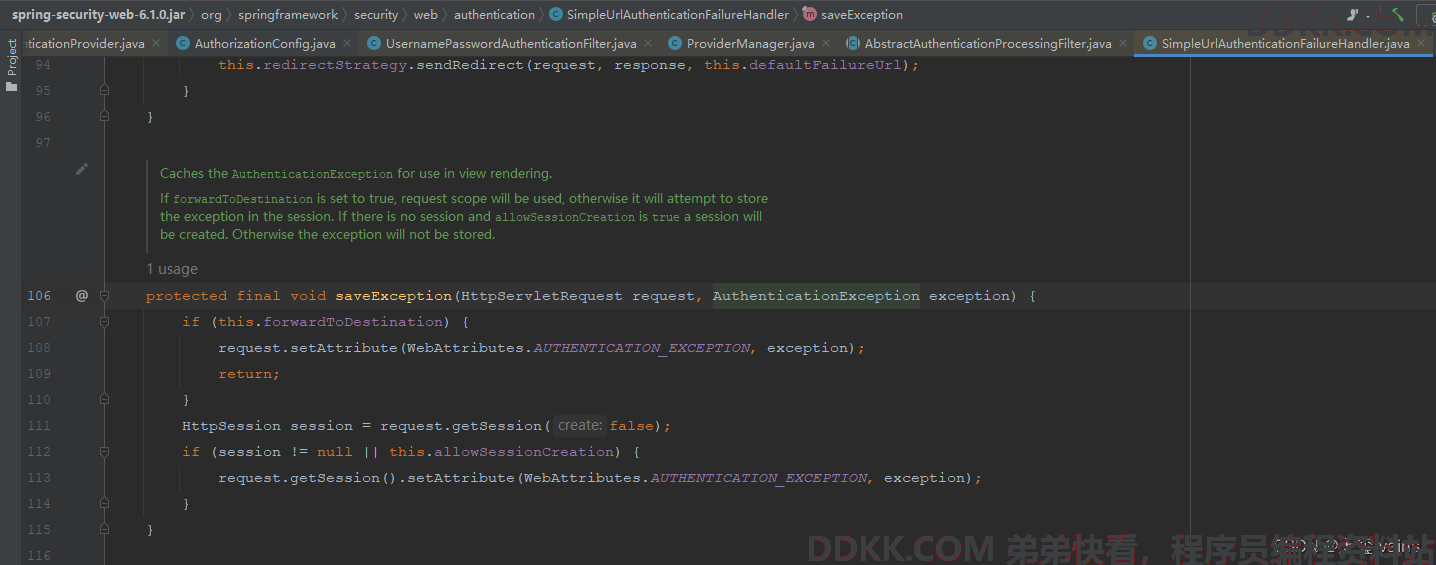
Task: Click the pencil icon beside the doc comment
Action: pyautogui.click(x=82, y=170)
